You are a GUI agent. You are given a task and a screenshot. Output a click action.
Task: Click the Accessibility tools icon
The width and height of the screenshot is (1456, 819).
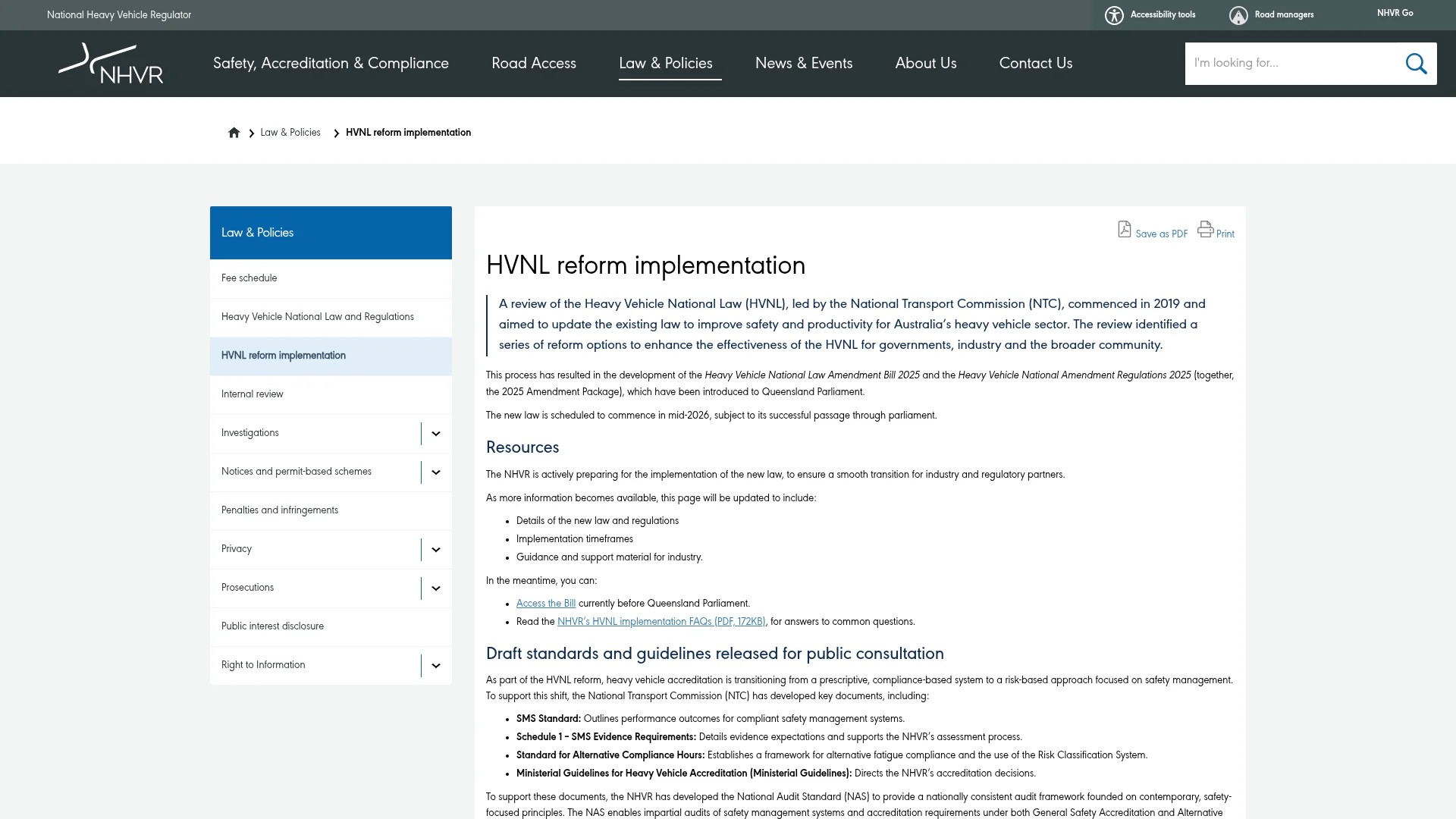(1114, 14)
